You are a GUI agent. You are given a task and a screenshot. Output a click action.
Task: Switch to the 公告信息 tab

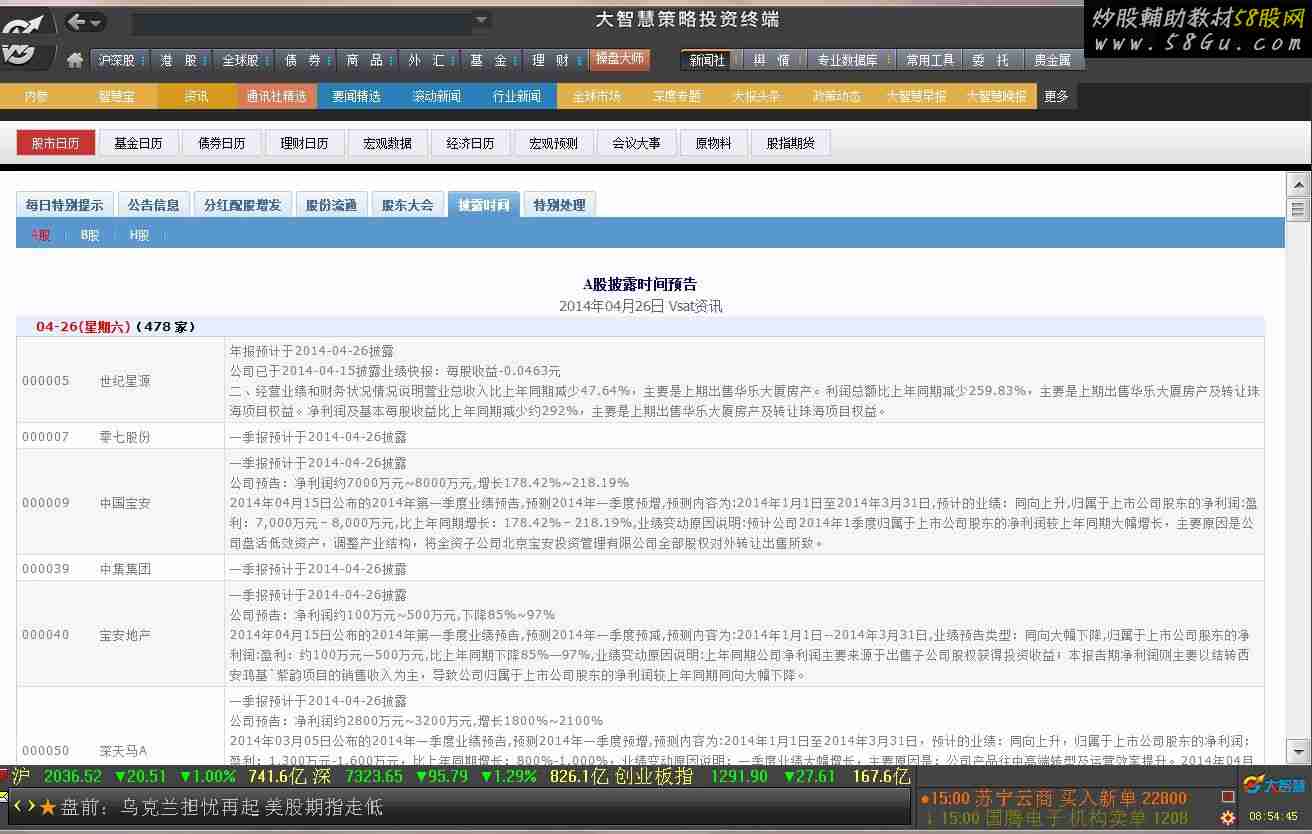tap(153, 205)
